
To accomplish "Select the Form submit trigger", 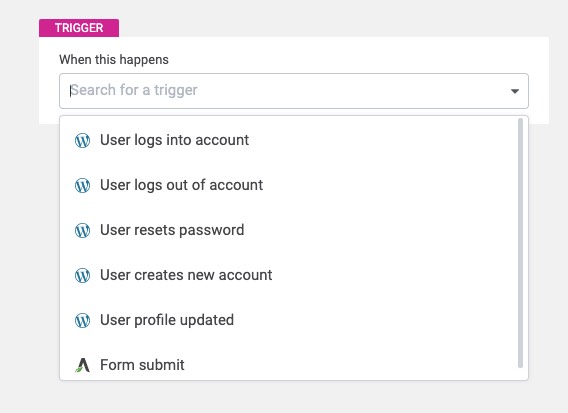I will [x=289, y=365].
